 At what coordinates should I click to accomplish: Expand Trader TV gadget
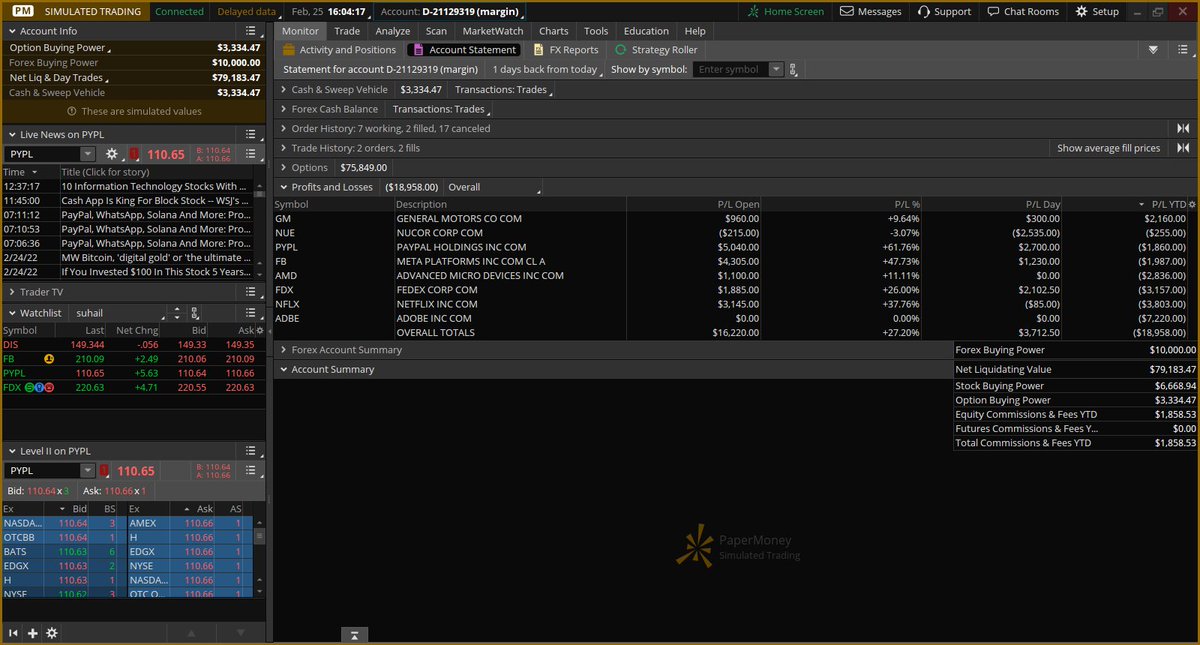point(11,292)
